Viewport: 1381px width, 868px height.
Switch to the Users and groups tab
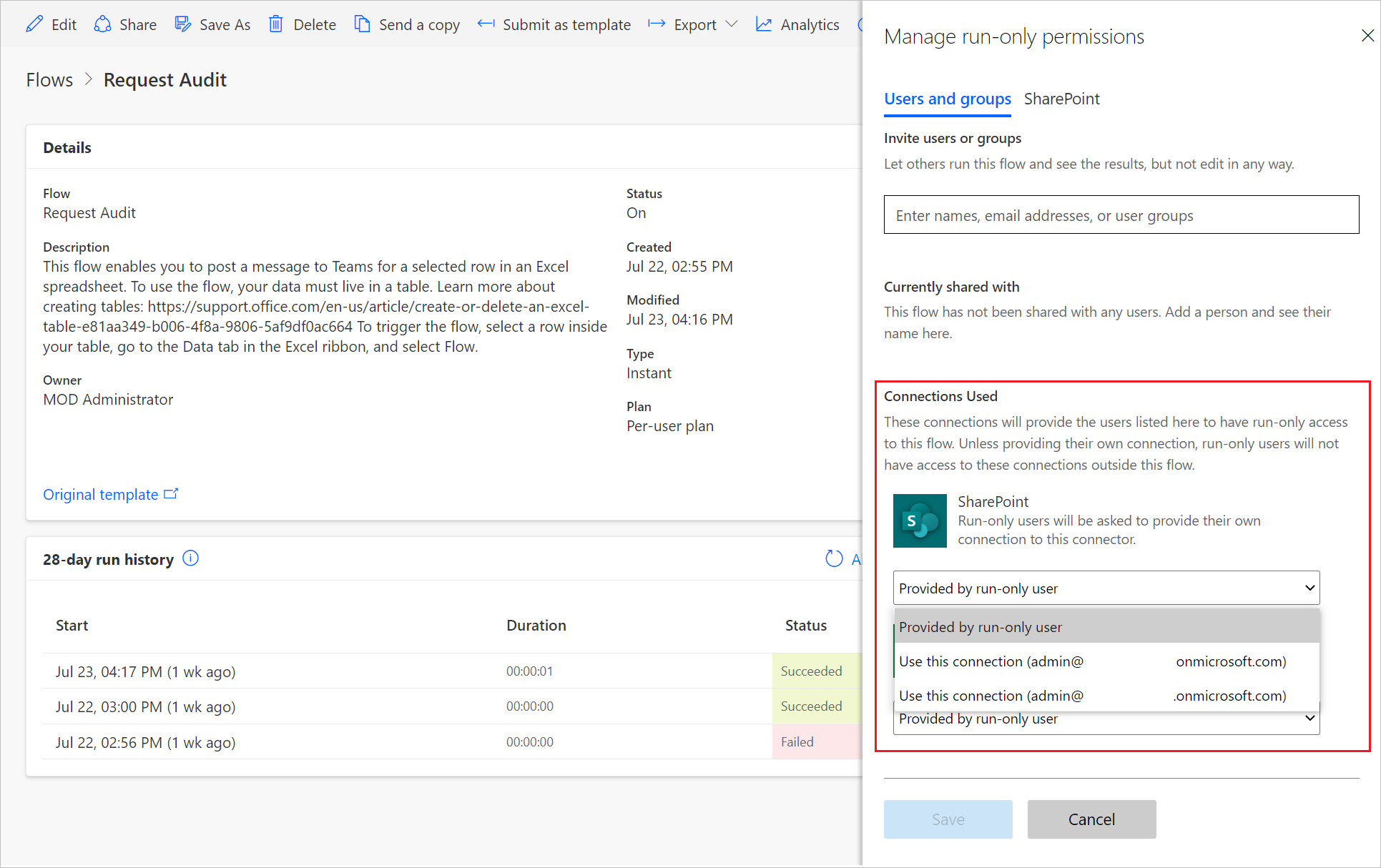(948, 97)
